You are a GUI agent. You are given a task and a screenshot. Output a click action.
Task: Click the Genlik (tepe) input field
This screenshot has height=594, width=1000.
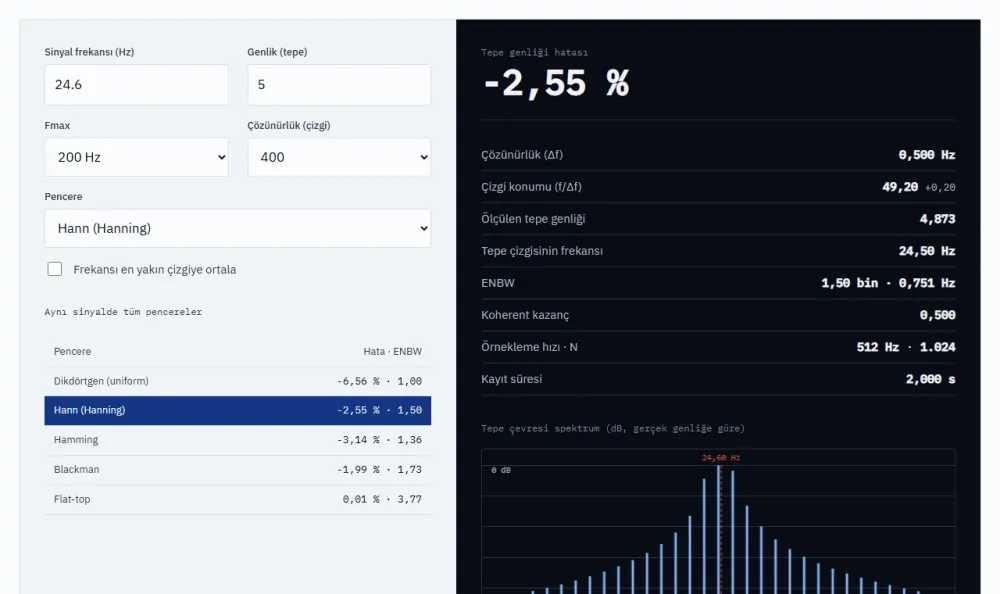339,84
